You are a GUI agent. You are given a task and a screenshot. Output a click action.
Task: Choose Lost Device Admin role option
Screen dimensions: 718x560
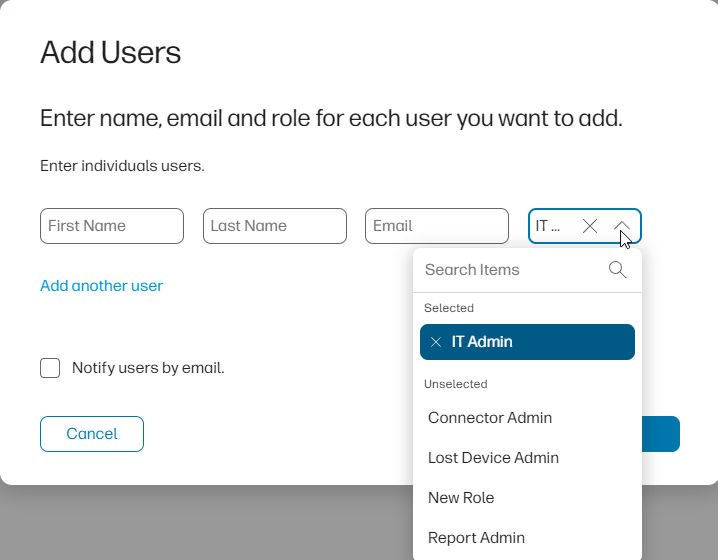[x=493, y=458]
